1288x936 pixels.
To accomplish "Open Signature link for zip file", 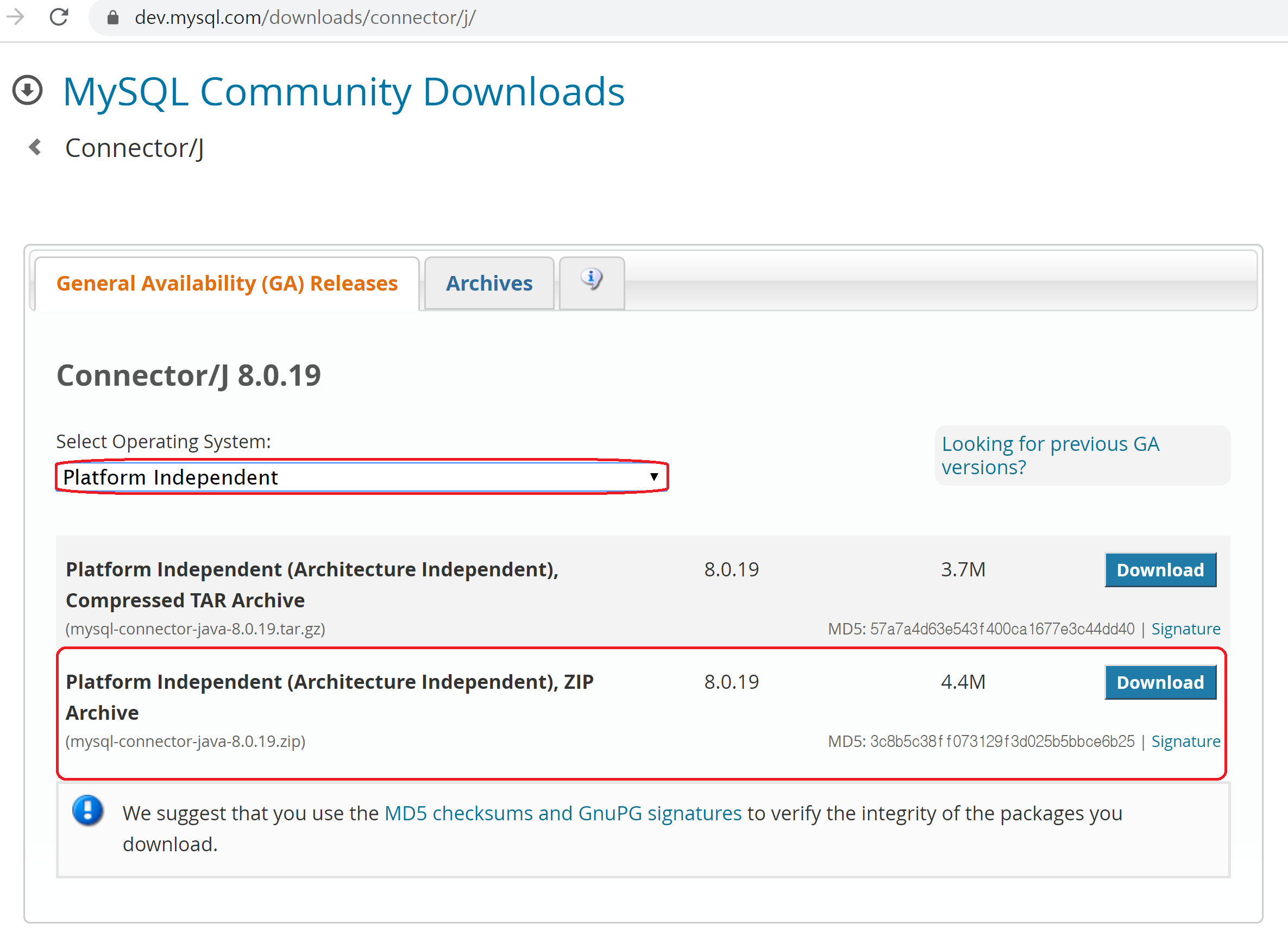I will (x=1185, y=741).
